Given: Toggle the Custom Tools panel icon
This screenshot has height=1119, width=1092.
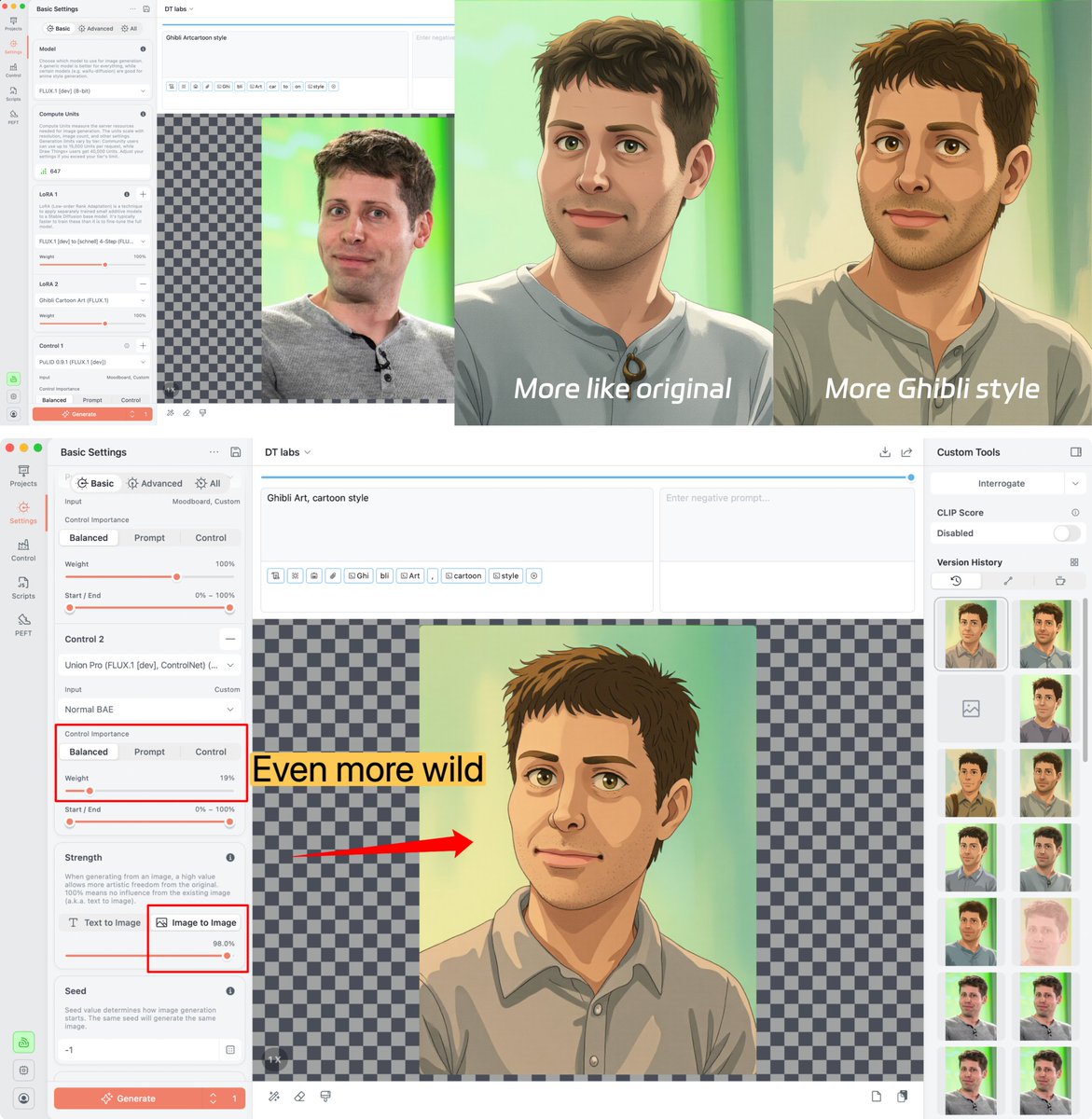Looking at the screenshot, I should point(1075,452).
